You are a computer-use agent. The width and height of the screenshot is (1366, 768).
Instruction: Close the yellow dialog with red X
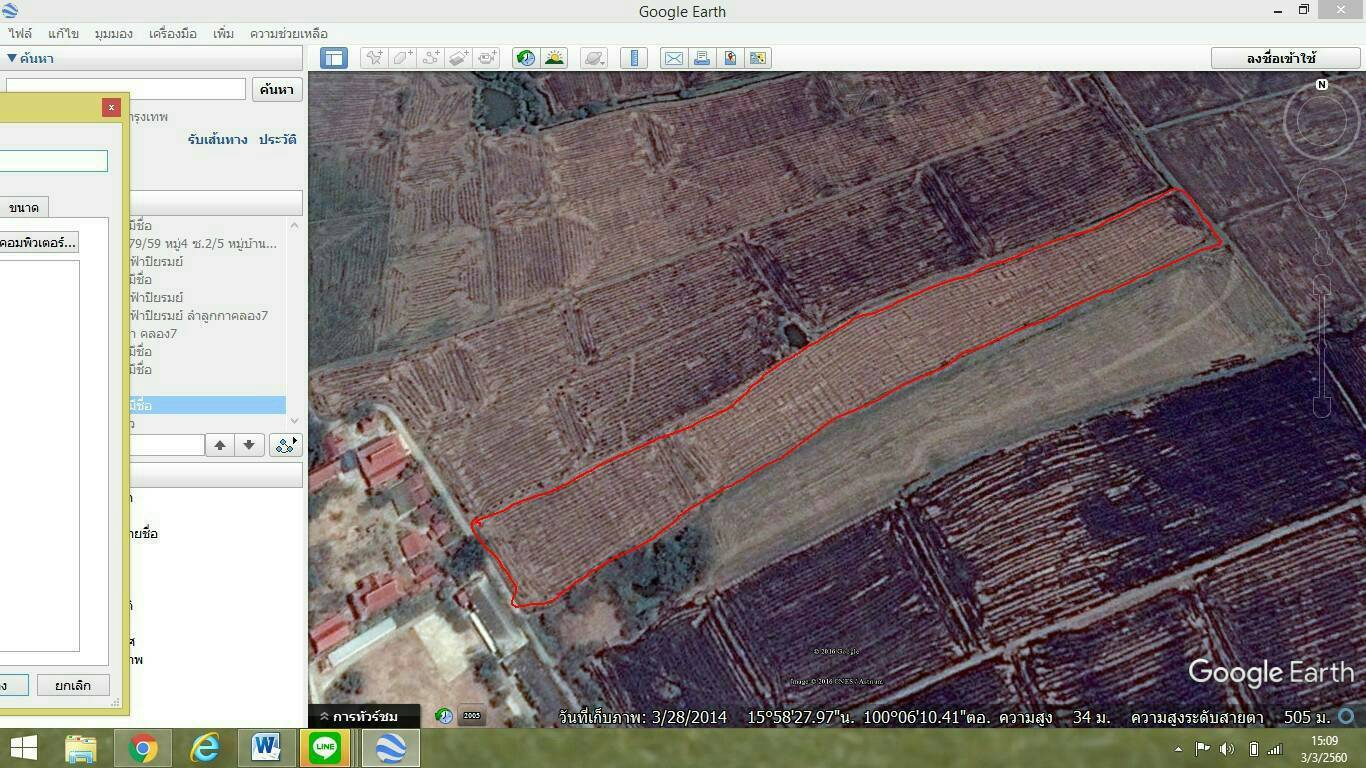click(x=112, y=107)
